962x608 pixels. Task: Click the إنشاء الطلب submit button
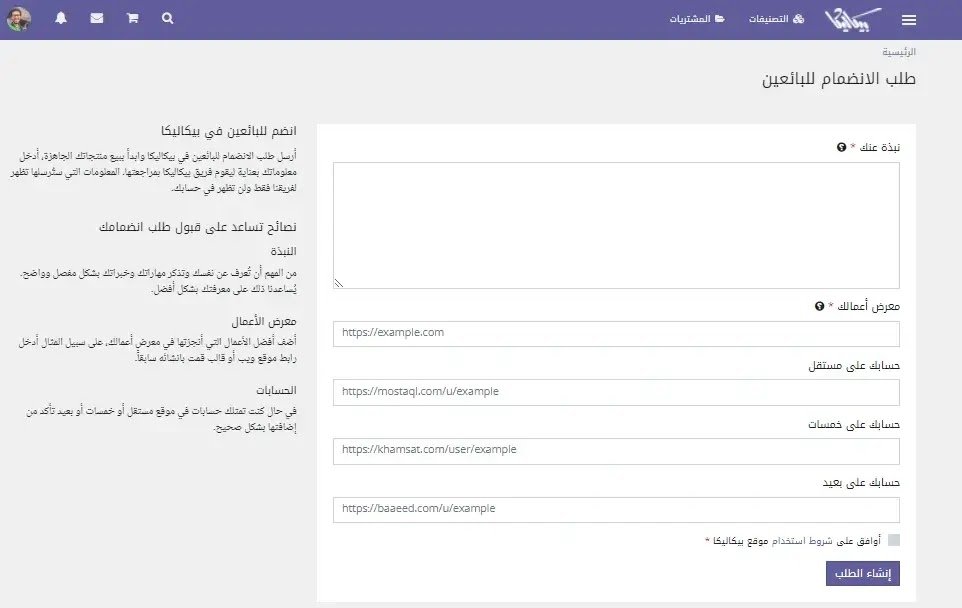pyautogui.click(x=862, y=573)
